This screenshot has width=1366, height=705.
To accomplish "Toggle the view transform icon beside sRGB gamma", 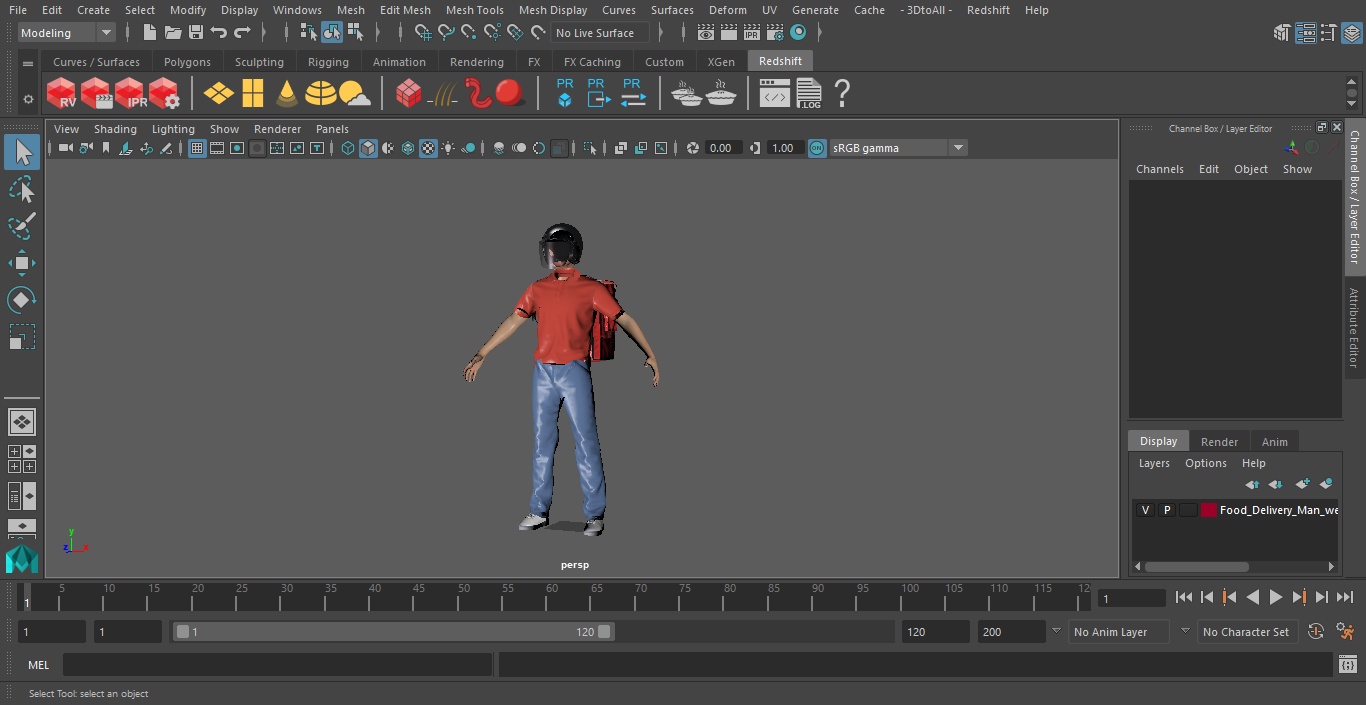I will pyautogui.click(x=817, y=148).
